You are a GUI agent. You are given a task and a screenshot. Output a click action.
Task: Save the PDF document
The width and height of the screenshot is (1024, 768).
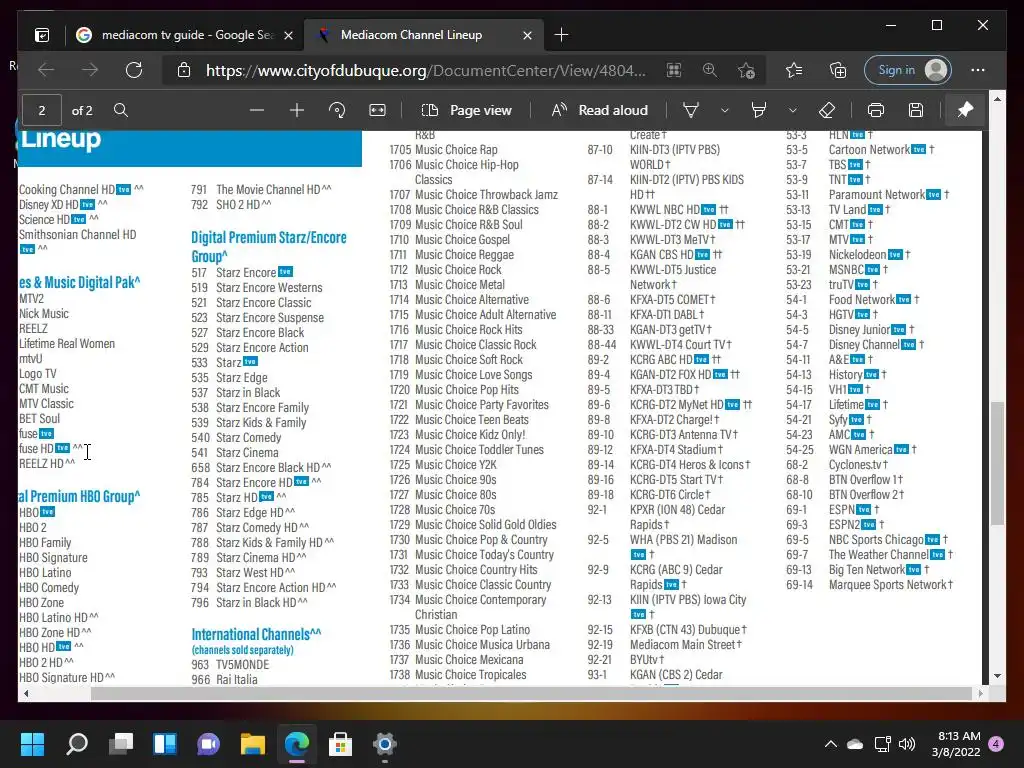click(x=916, y=110)
